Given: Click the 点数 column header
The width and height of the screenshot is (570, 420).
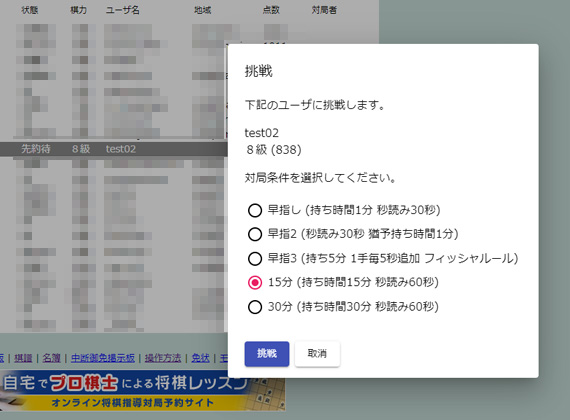Looking at the screenshot, I should coord(271,10).
